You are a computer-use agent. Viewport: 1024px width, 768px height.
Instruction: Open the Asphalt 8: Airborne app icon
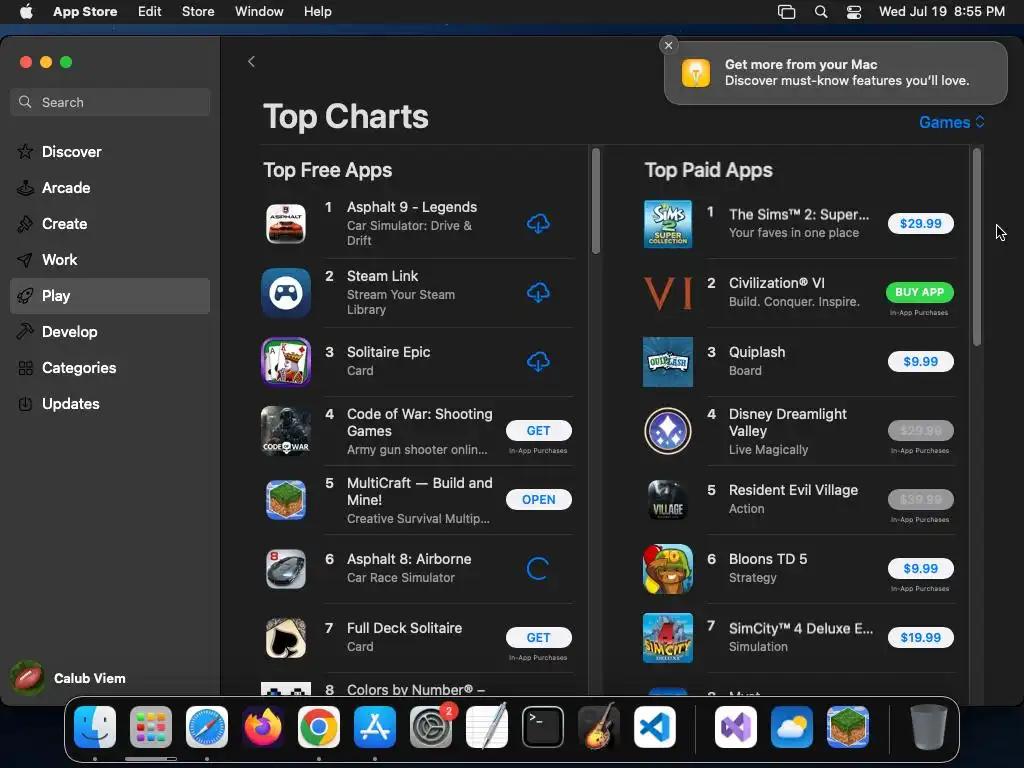click(286, 569)
